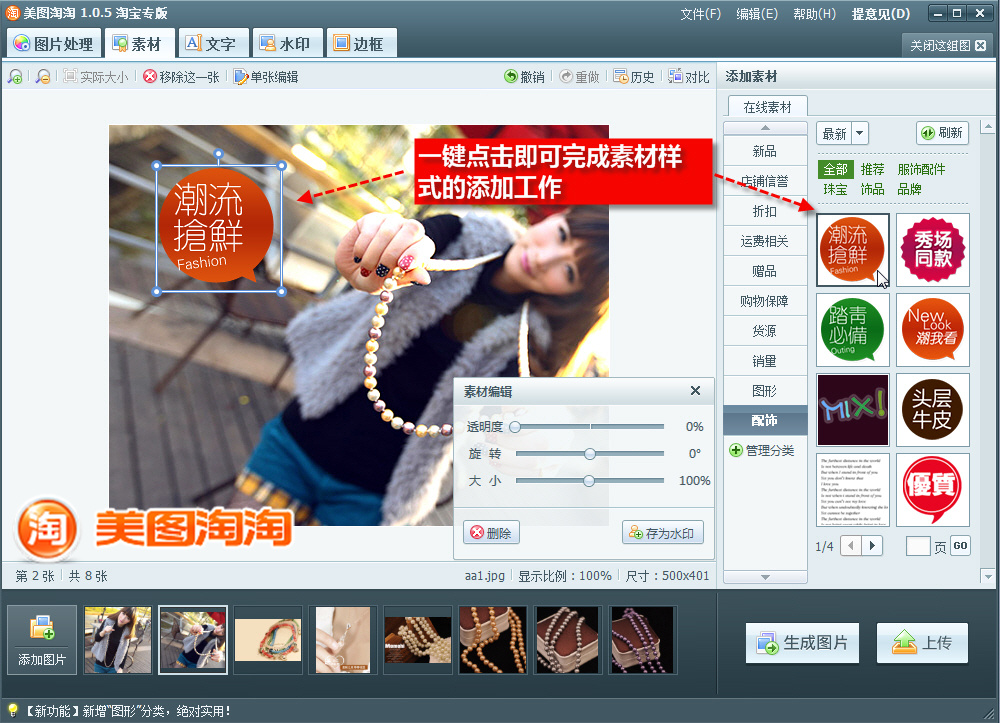
Task: Select the 图形 category
Action: tap(765, 391)
